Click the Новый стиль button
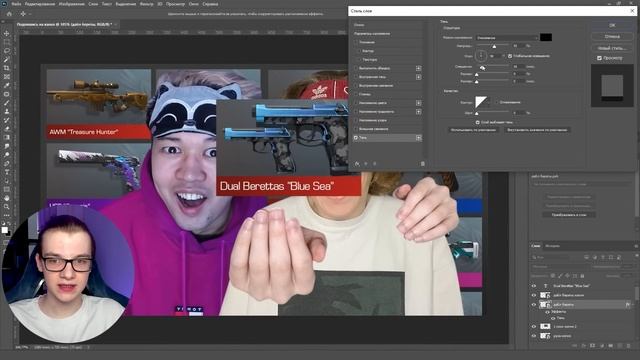This screenshot has height=360, width=640. [612, 48]
